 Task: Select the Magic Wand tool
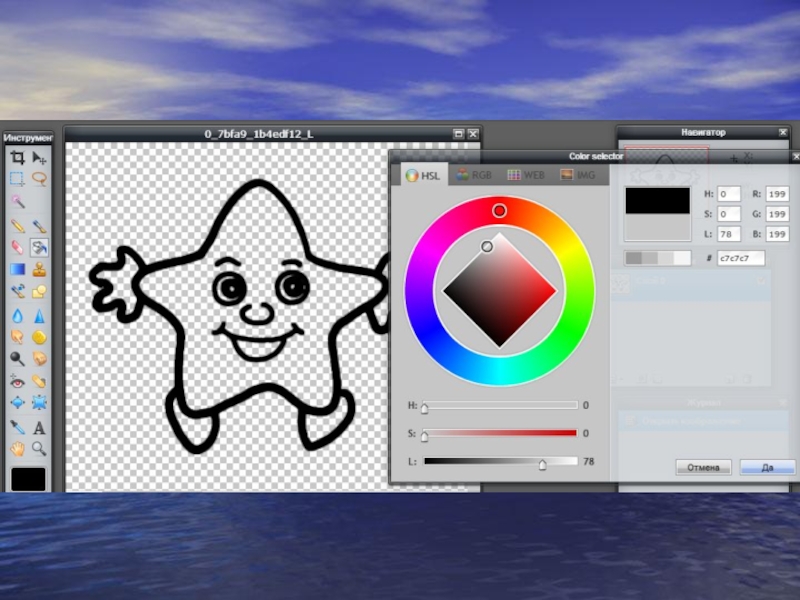pos(17,202)
